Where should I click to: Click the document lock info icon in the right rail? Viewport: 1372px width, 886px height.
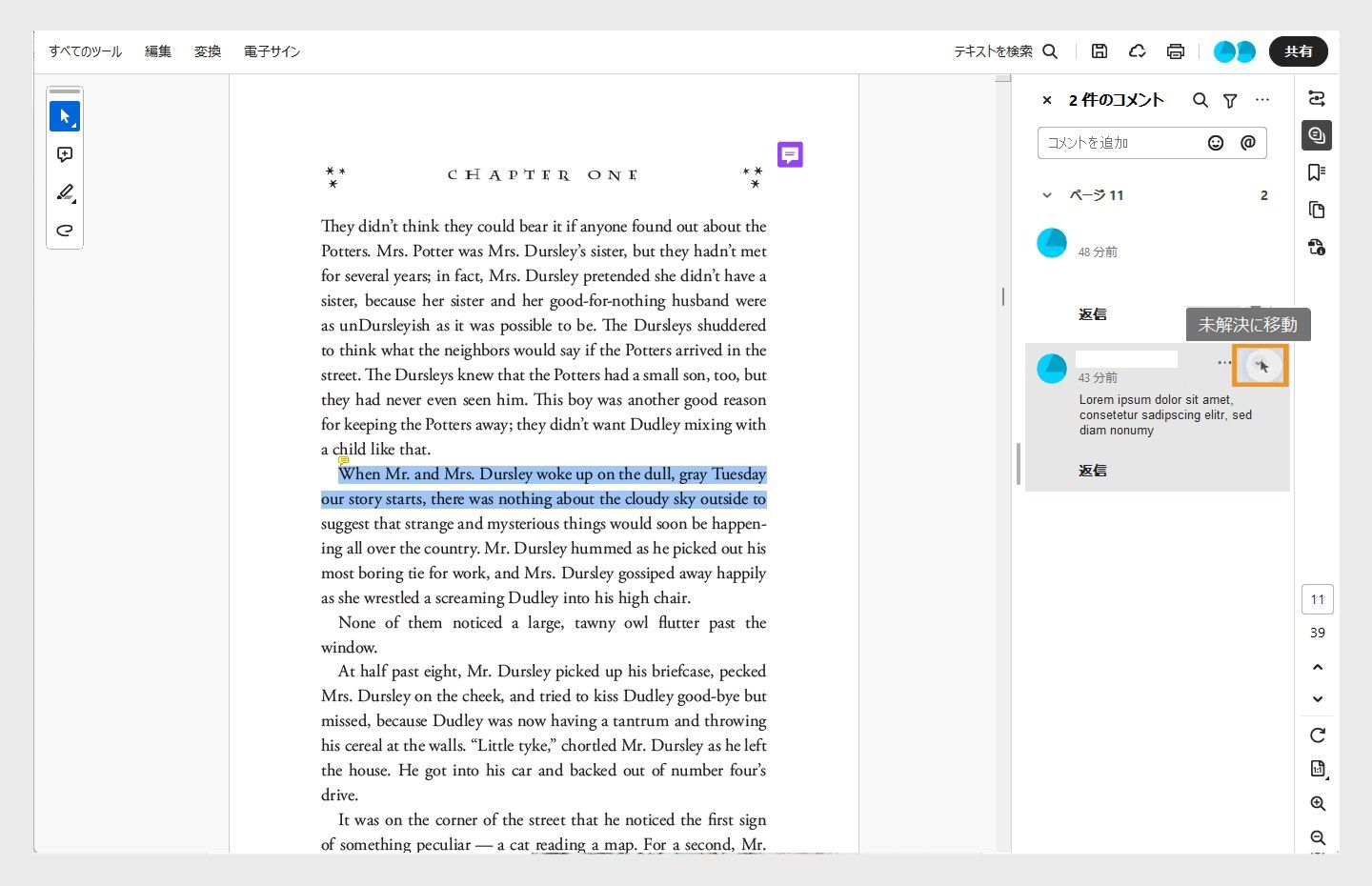(1317, 248)
